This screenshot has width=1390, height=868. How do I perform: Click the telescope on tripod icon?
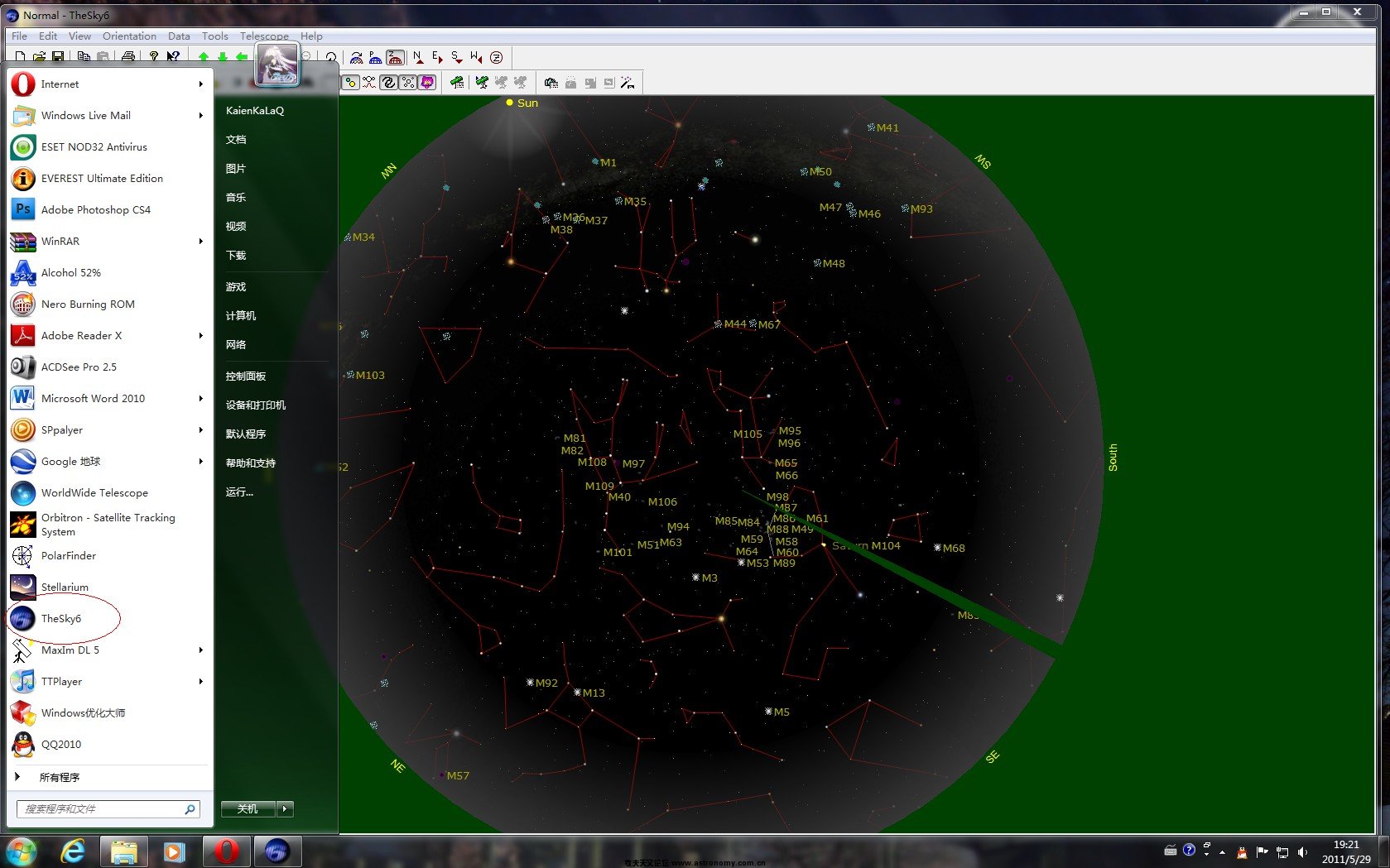coord(482,82)
